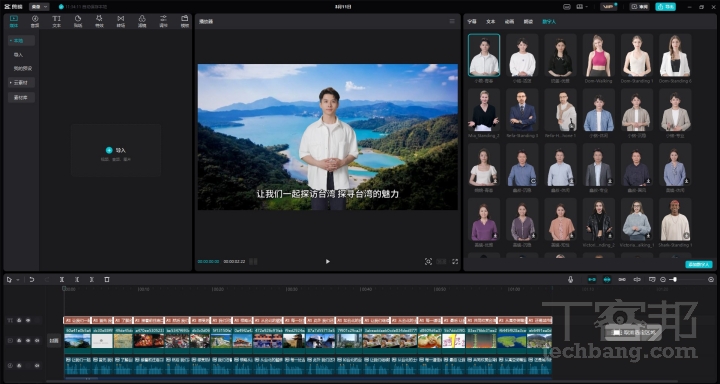Click the 00:30 mark on timeline ruler
Viewport: 720px width, 384px height.
(x=292, y=289)
